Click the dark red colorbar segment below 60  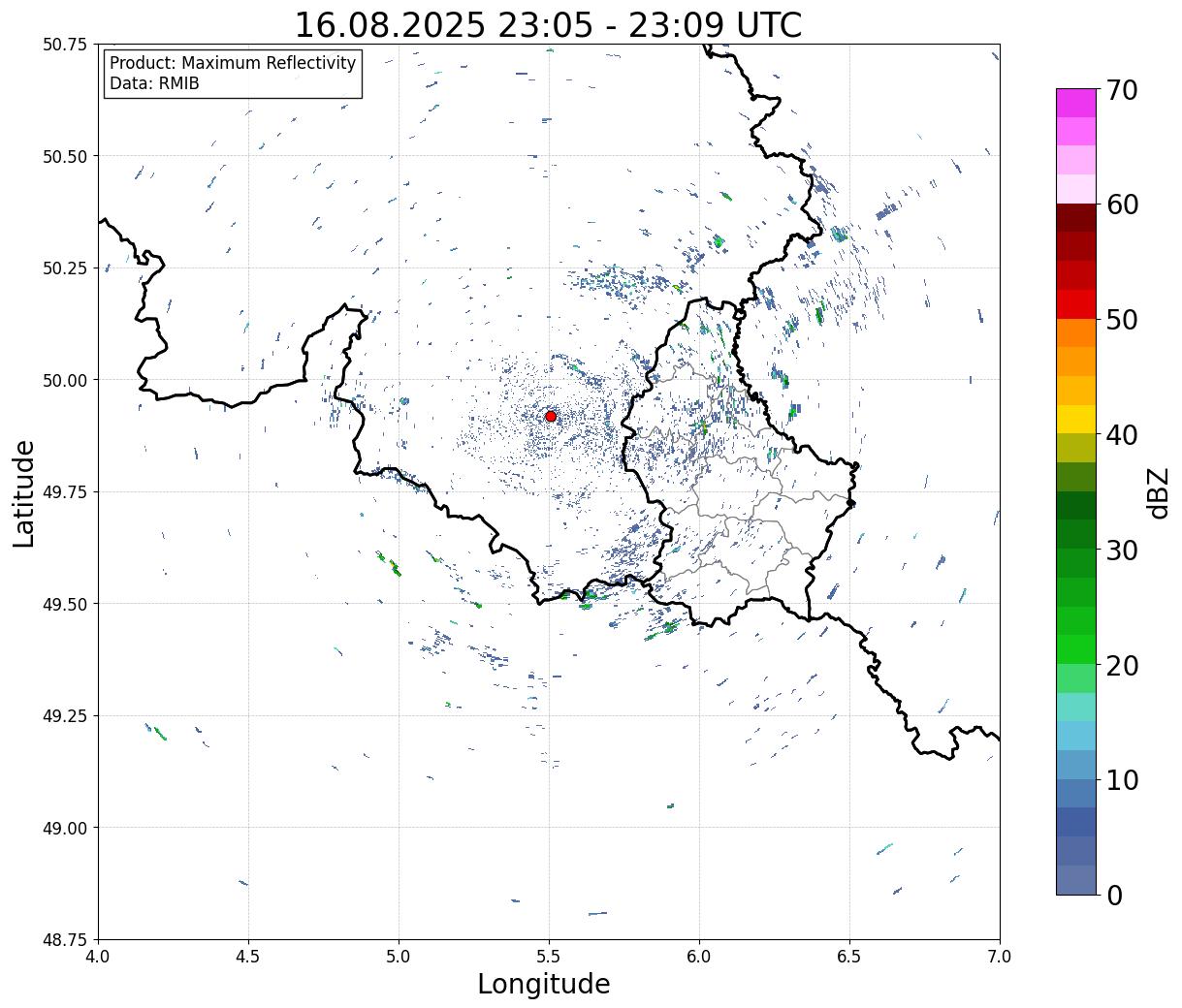(1076, 217)
